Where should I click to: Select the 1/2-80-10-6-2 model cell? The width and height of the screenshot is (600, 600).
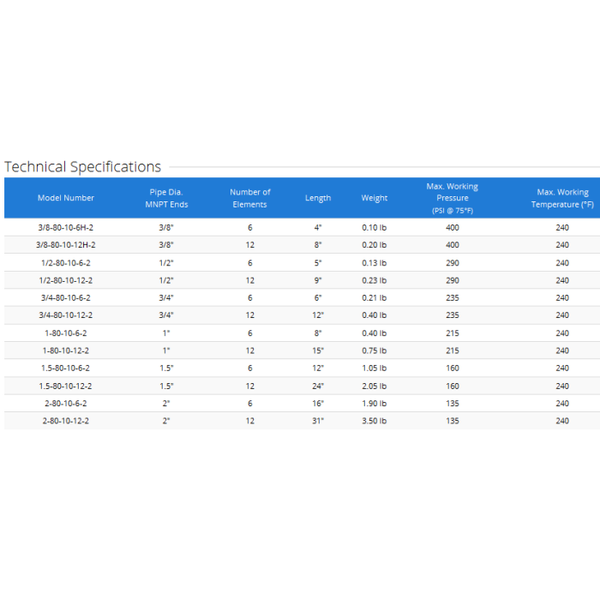(65, 263)
